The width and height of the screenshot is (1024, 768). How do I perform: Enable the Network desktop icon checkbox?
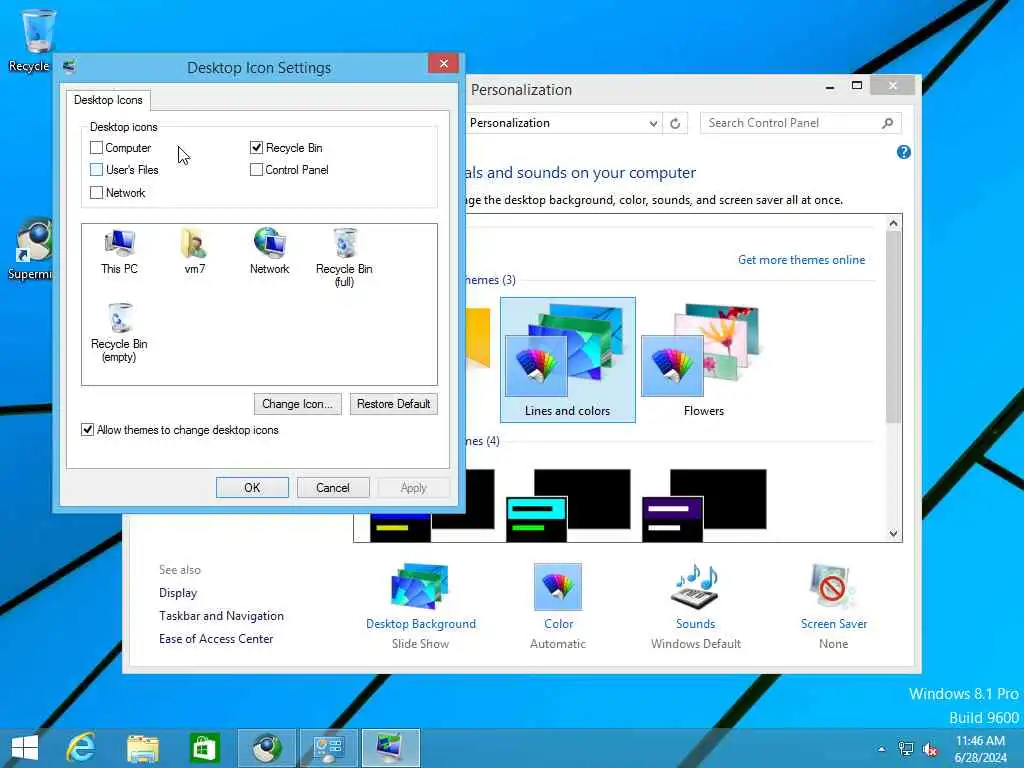point(96,193)
